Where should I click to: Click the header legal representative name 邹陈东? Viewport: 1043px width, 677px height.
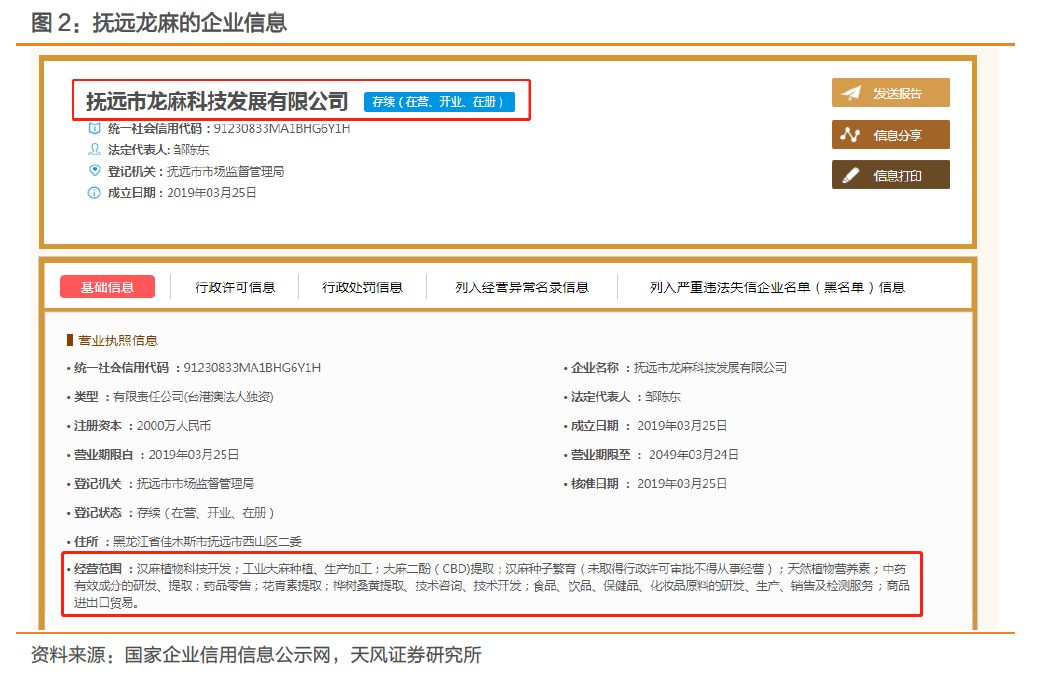pos(191,150)
